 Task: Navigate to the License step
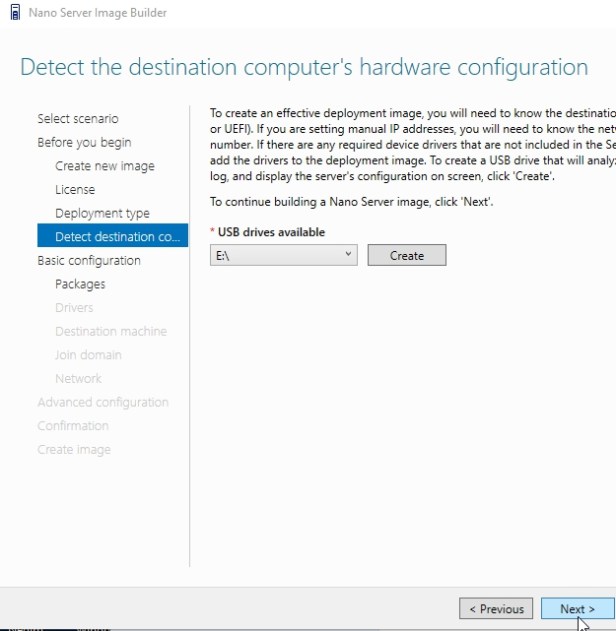tap(75, 189)
